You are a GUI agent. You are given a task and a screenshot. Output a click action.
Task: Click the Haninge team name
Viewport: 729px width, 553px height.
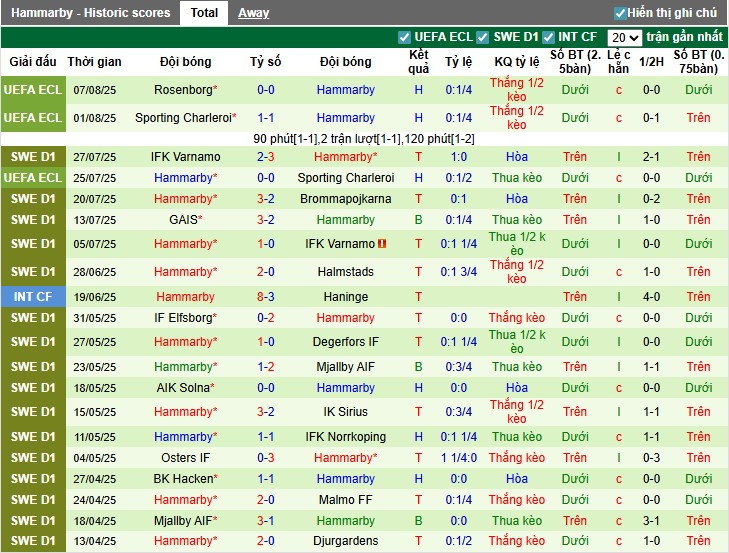(345, 297)
